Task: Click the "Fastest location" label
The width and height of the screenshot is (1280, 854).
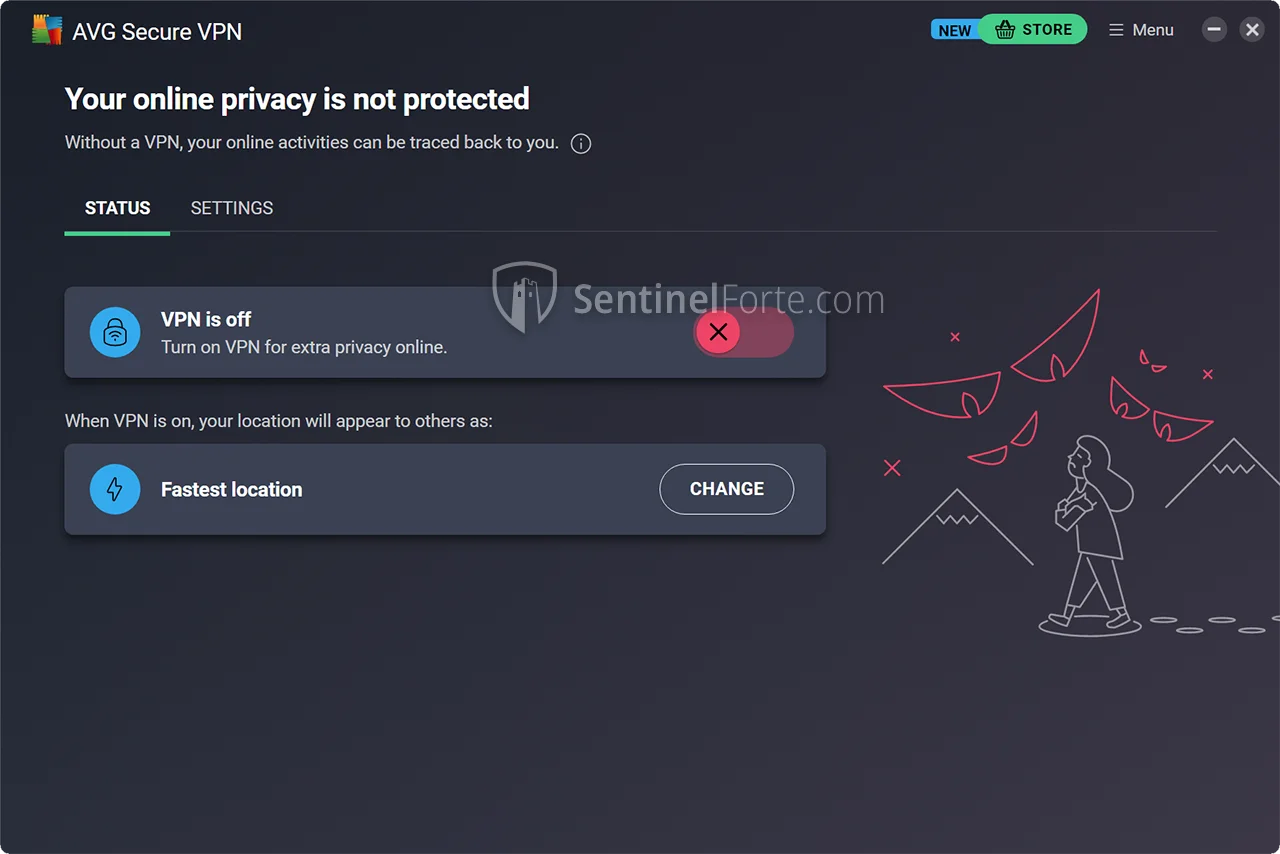Action: (x=231, y=489)
